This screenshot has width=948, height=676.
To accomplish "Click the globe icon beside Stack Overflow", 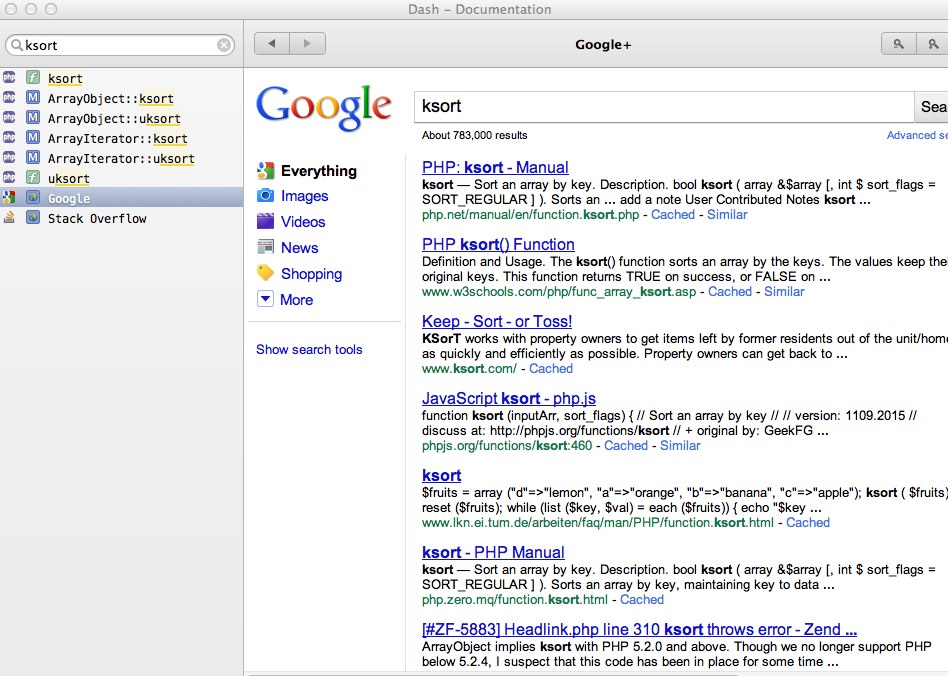I will [33, 217].
